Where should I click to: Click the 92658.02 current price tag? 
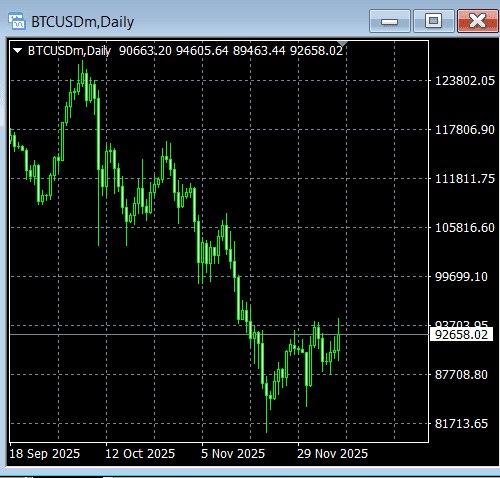pos(461,334)
